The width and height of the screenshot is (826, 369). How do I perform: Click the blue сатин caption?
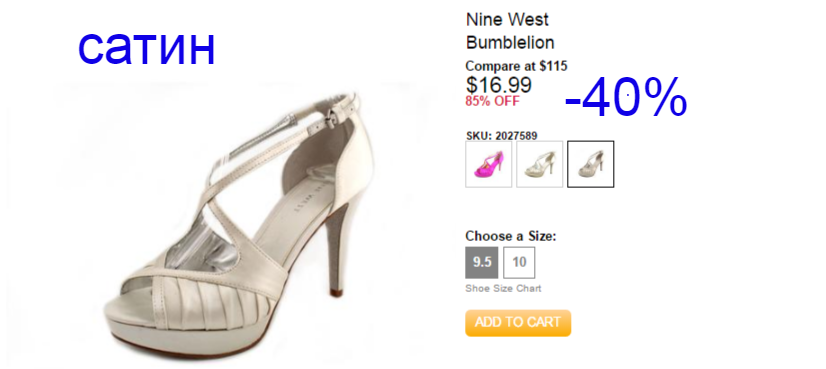pos(146,47)
